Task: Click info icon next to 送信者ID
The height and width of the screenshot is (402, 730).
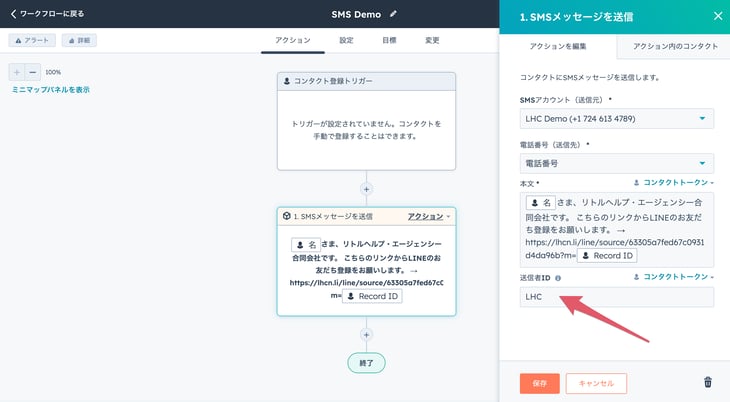Action: point(558,278)
